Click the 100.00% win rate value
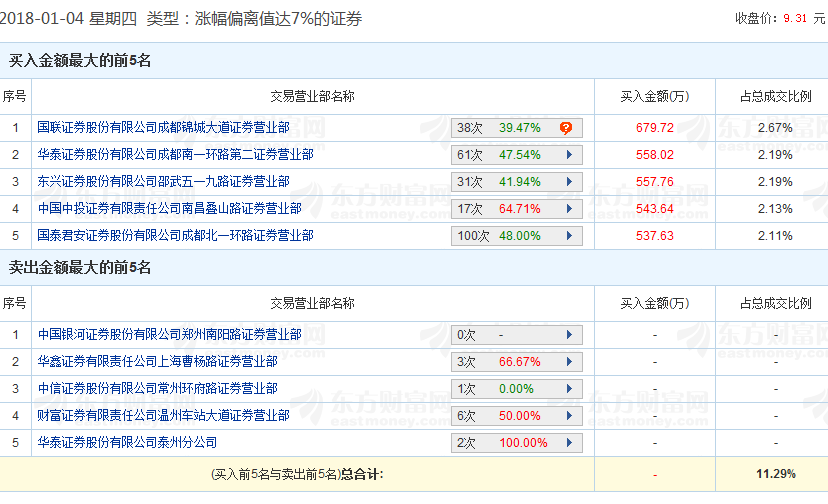Image resolution: width=828 pixels, height=504 pixels. click(x=523, y=443)
